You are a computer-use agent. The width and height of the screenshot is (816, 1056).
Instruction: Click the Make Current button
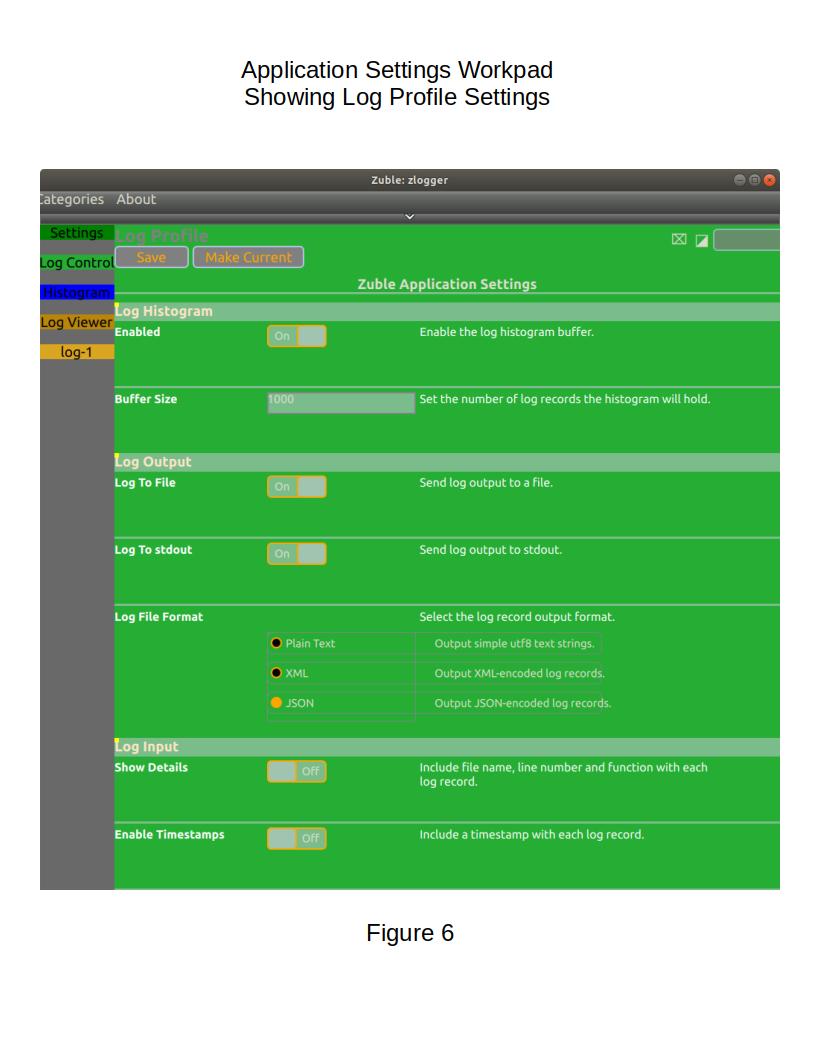tap(248, 257)
